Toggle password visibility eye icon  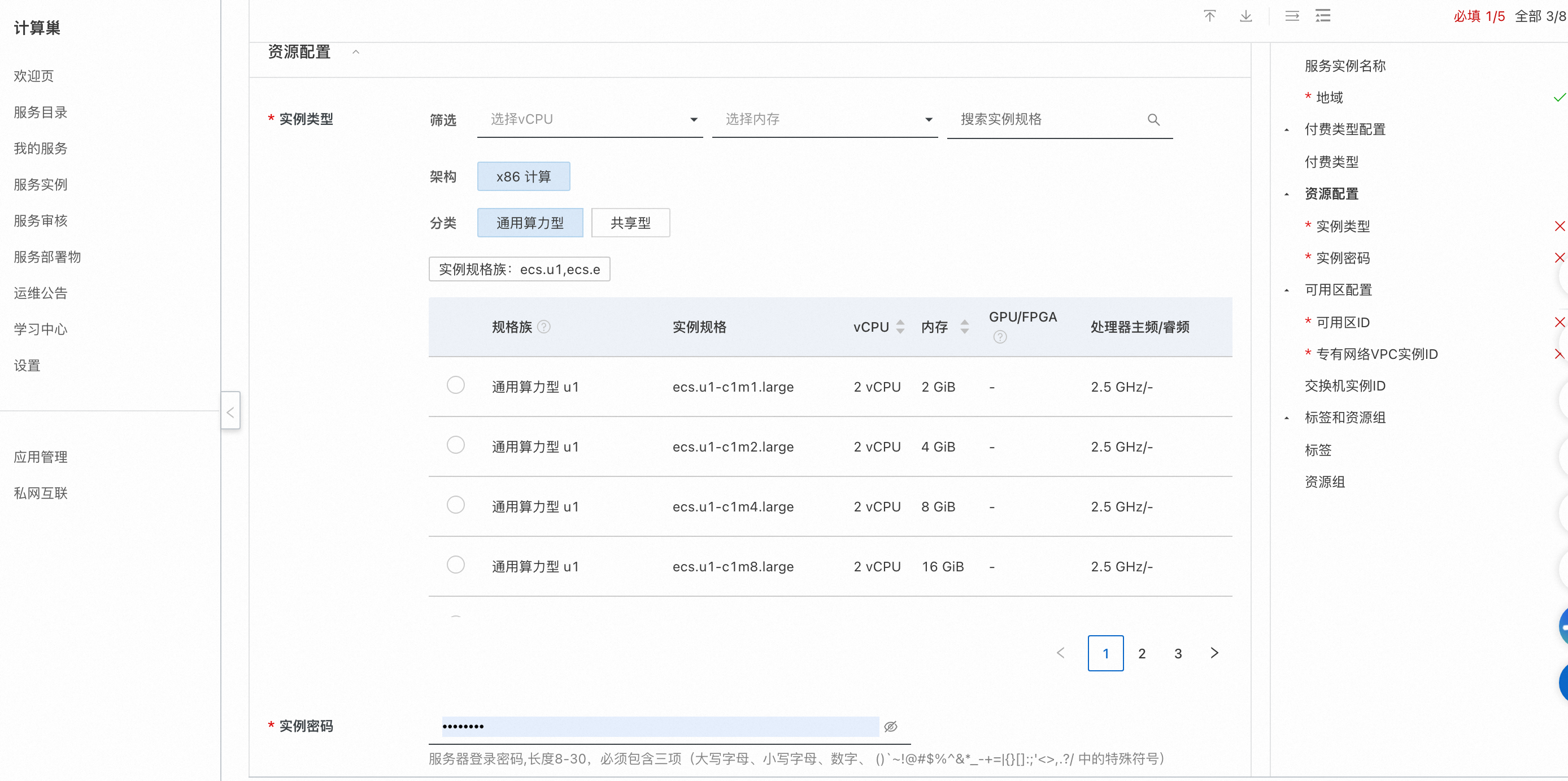891,726
